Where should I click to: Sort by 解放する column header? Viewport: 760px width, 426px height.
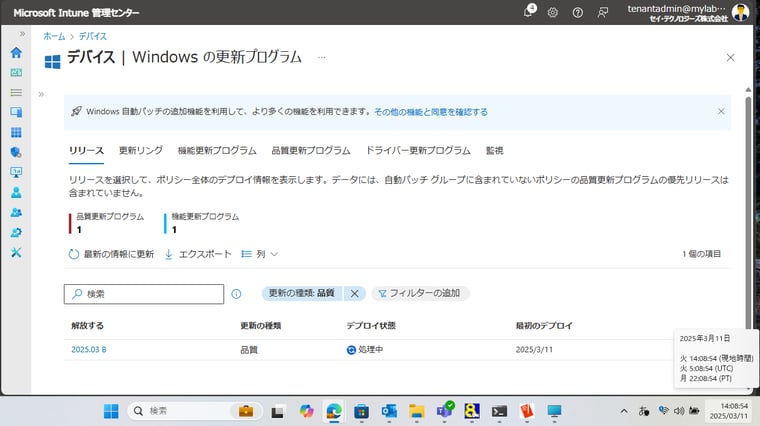coord(87,326)
